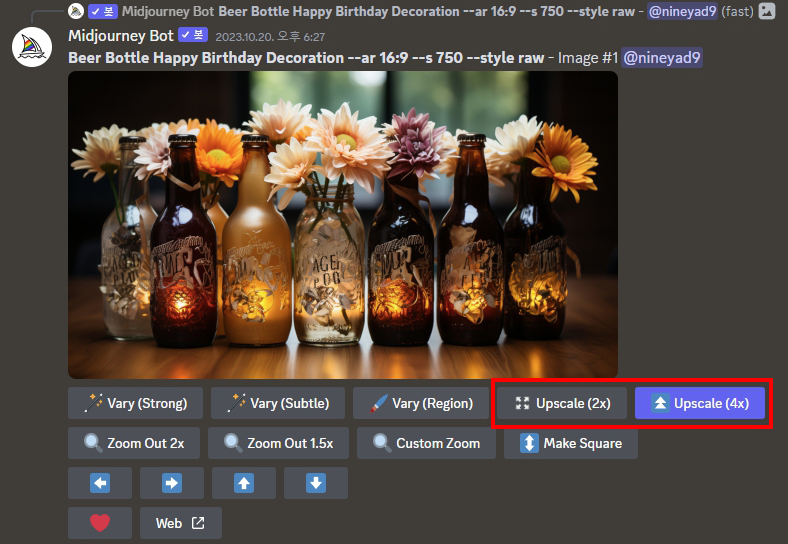This screenshot has height=544, width=788.
Task: Click the bot badge in reply preview
Action: click(103, 11)
